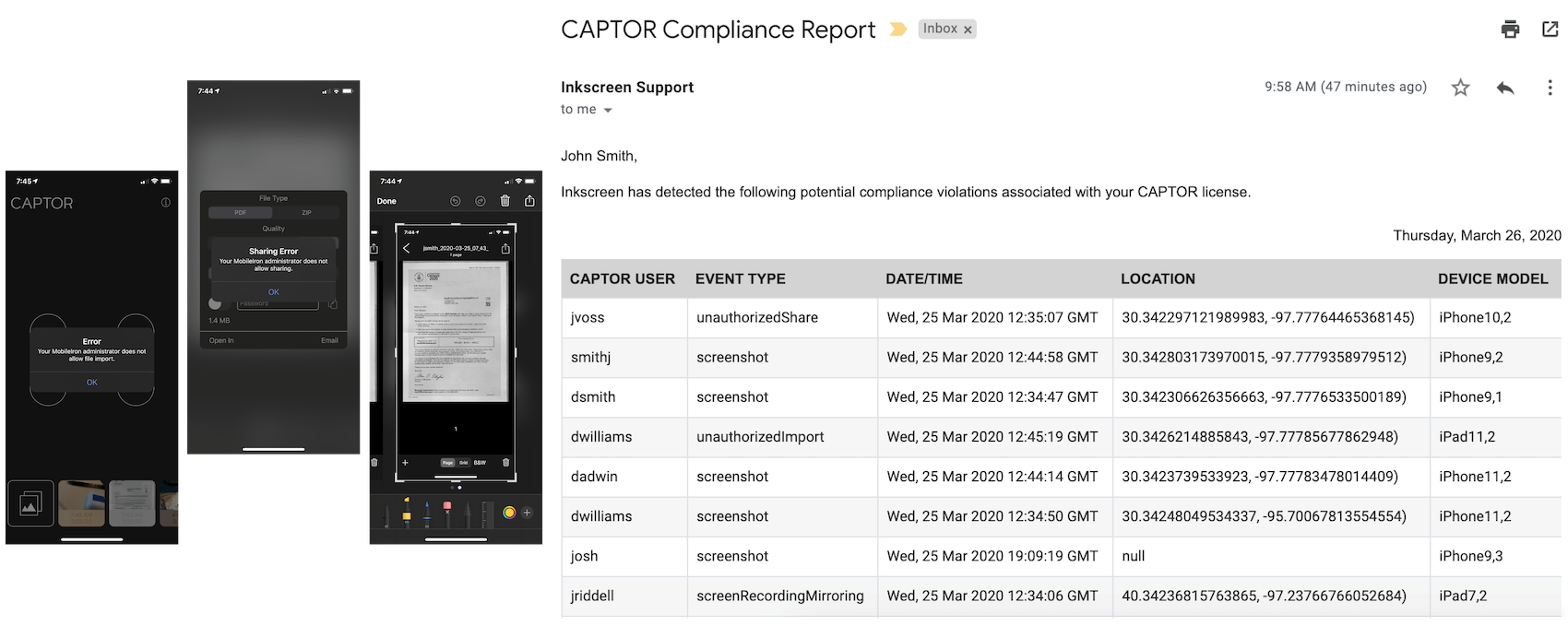Star the Inkscreen Support message
The width and height of the screenshot is (1568, 626).
(x=1460, y=88)
